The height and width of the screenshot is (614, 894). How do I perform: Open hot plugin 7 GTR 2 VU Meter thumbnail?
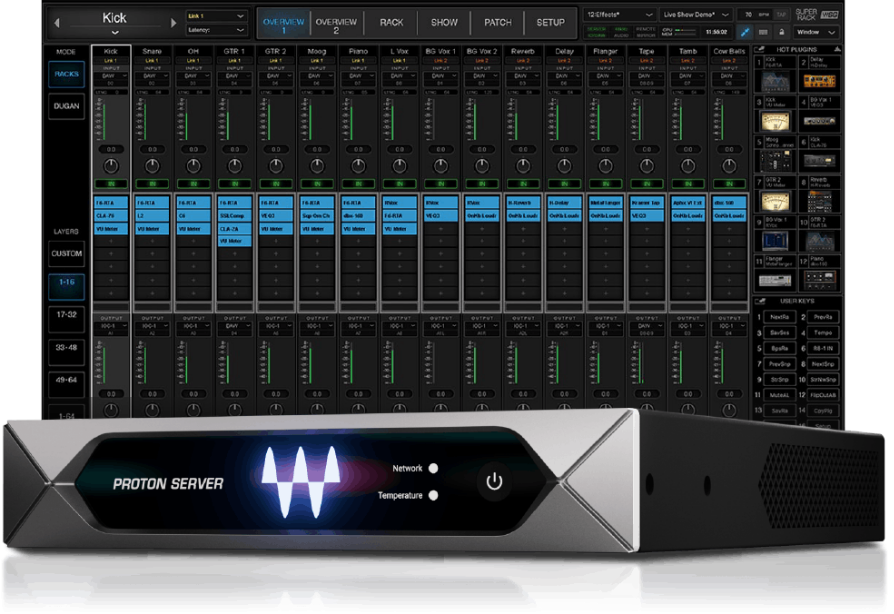[x=775, y=201]
